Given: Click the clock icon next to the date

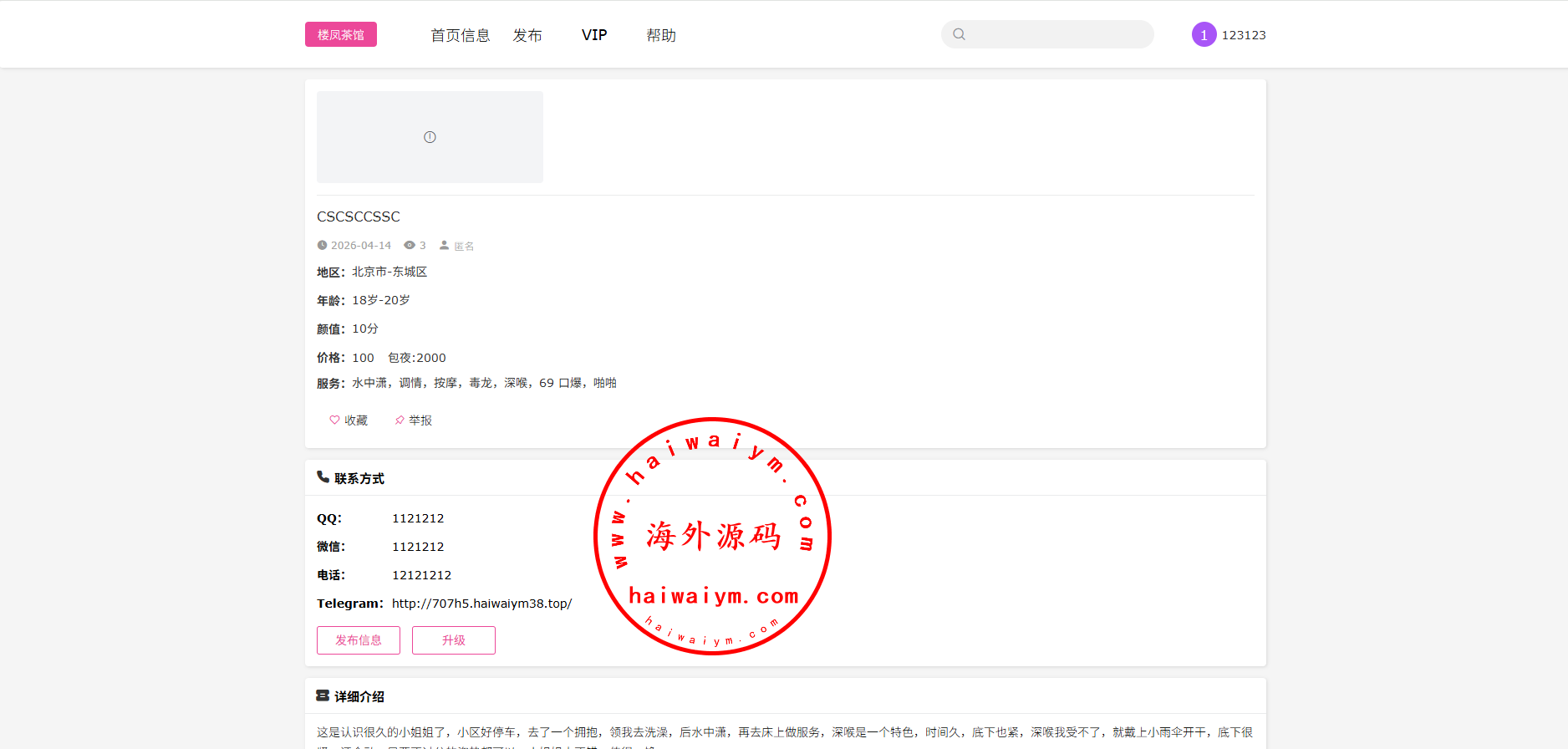Looking at the screenshot, I should coord(322,245).
